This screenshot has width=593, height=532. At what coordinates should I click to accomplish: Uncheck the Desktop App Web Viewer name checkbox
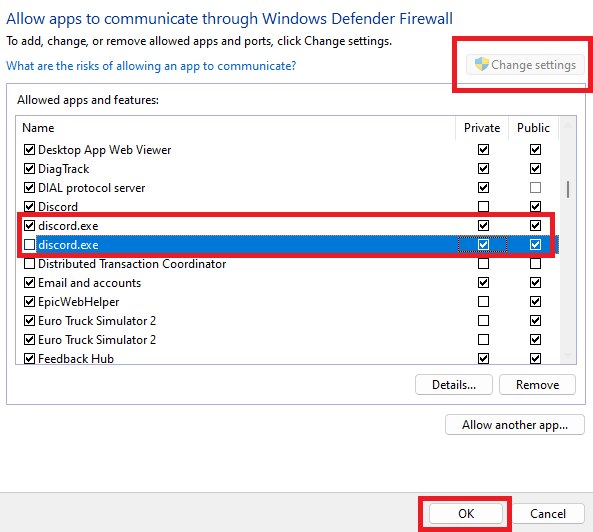coord(29,150)
